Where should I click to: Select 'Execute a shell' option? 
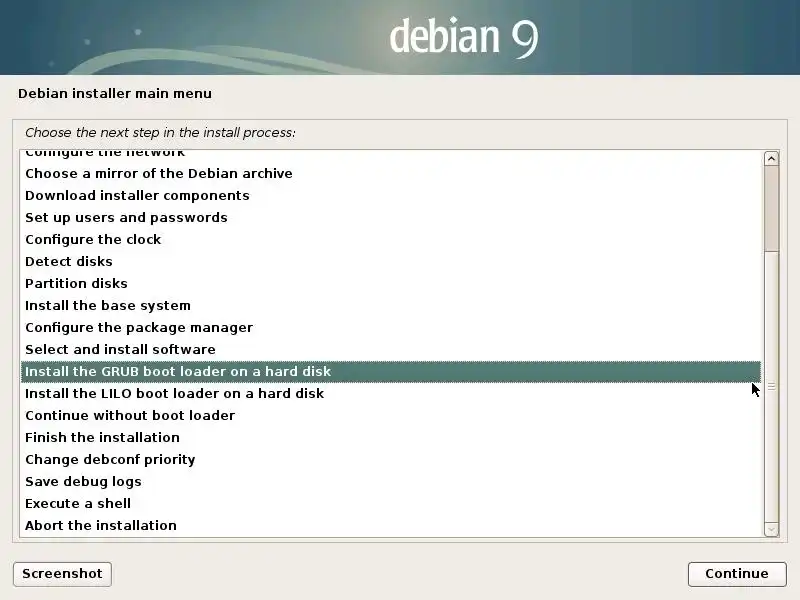391,503
